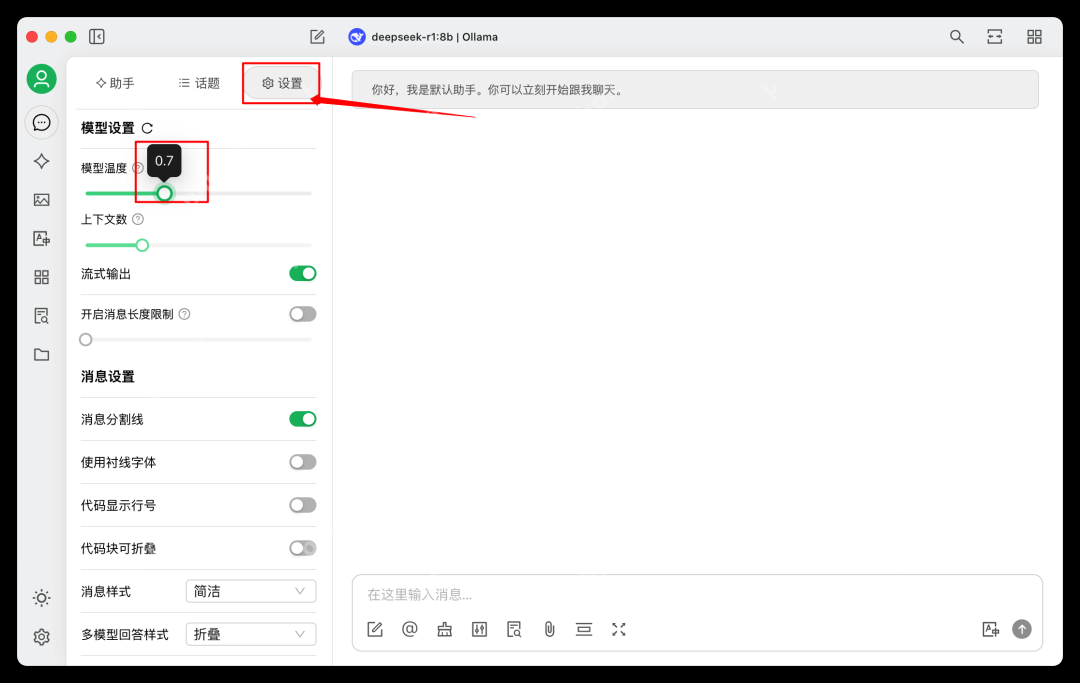The height and width of the screenshot is (683, 1080).
Task: Enable 代码显示行号 switch
Action: 302,505
